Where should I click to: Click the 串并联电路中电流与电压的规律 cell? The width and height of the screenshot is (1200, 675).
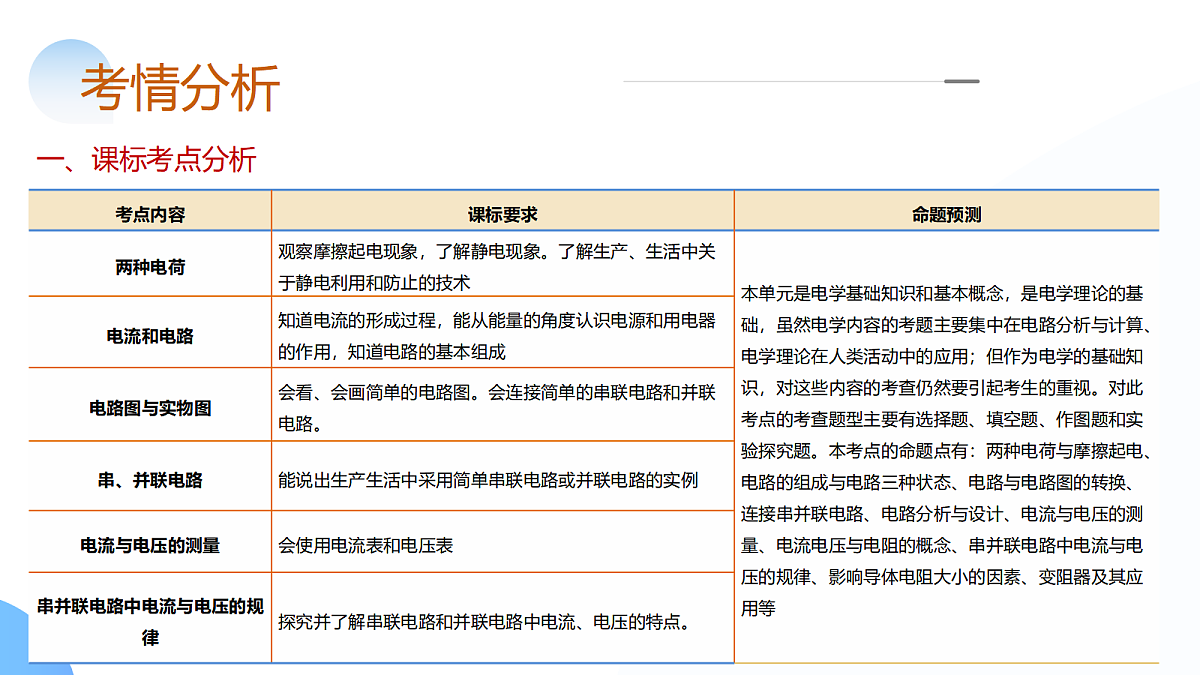point(150,621)
